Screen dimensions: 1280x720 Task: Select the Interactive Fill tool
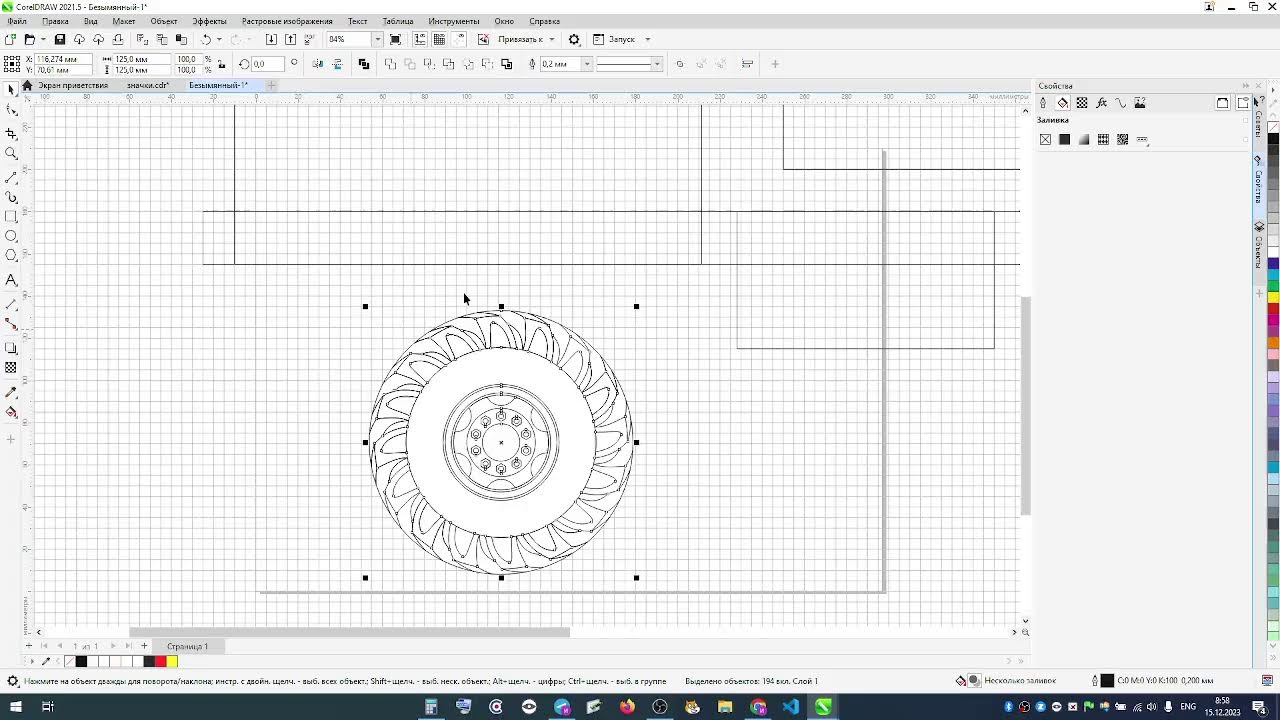tap(11, 412)
